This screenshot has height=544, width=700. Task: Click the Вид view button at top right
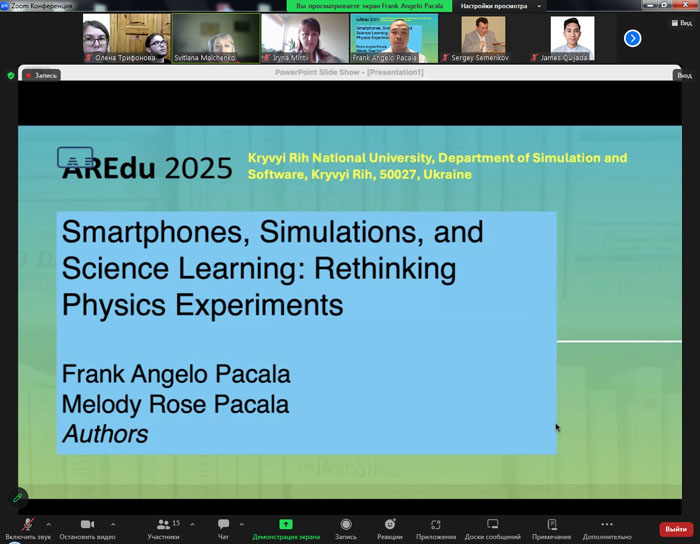[683, 75]
